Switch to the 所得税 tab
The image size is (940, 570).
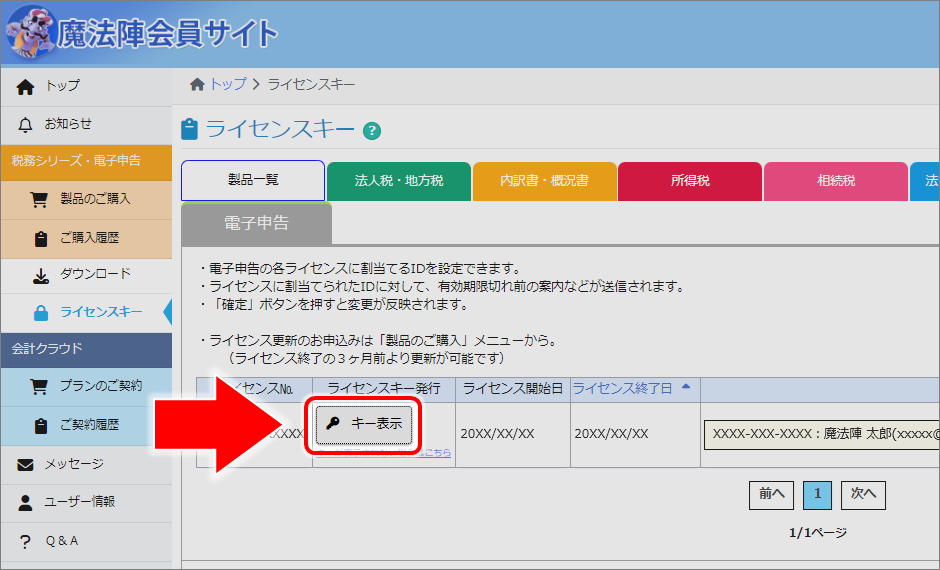(x=689, y=181)
